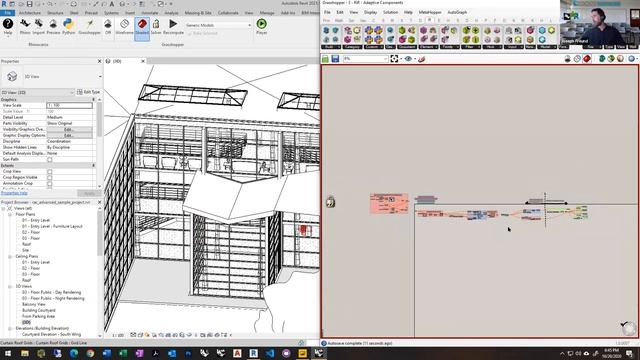Close the {3D} view tab
Viewport: 640px width, 360px height.
click(143, 61)
